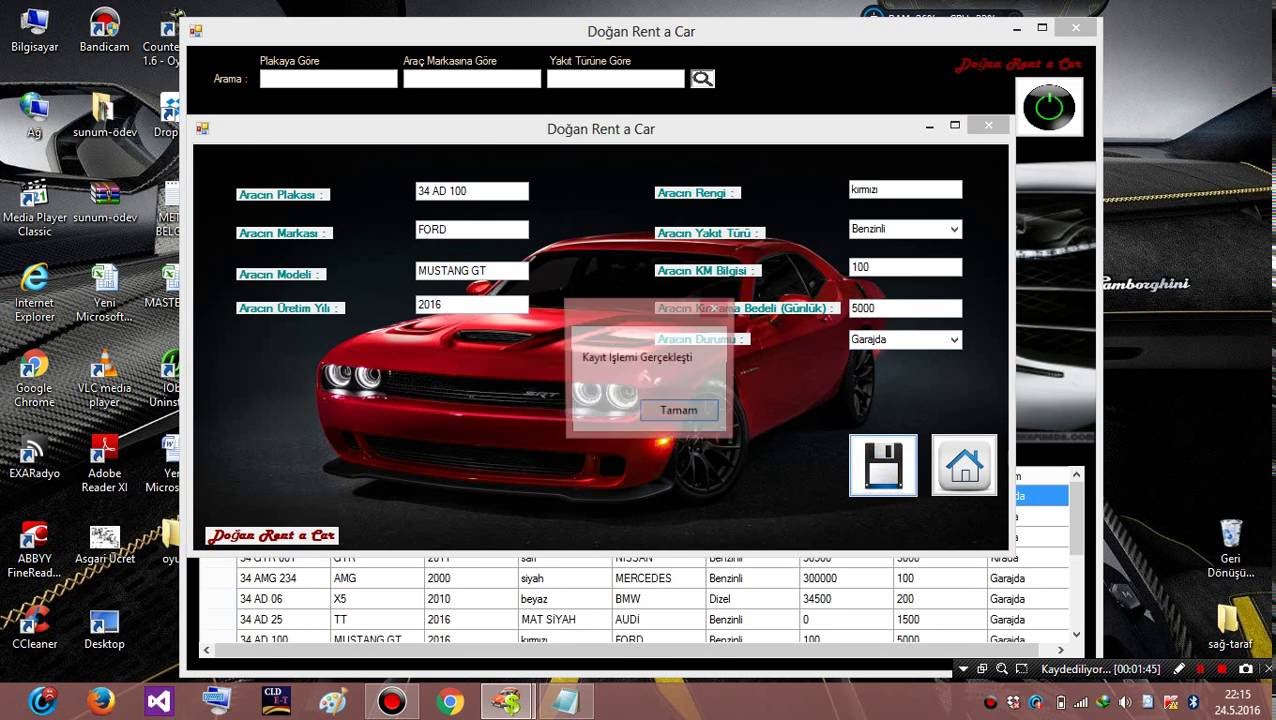Open the Ağ network desktop icon
Screen dimensions: 1276x720
pos(34,116)
